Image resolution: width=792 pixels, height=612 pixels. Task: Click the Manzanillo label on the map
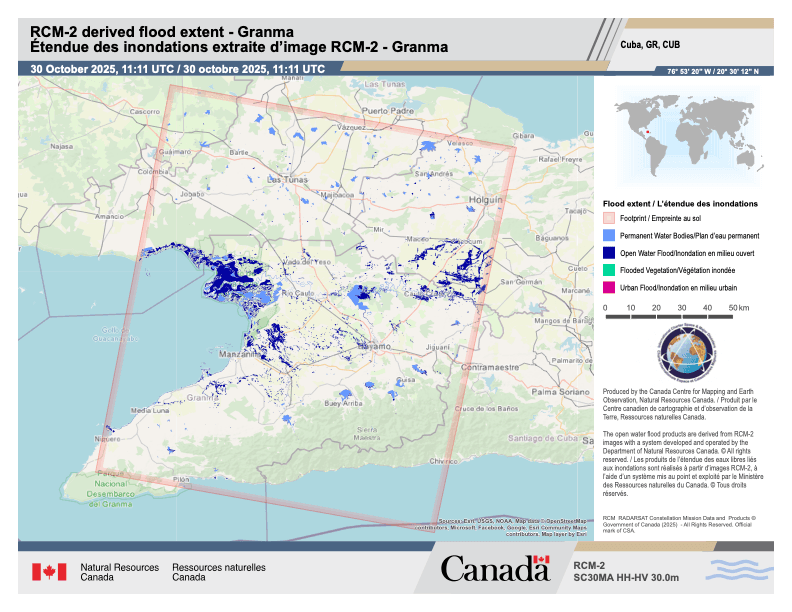coord(241,355)
